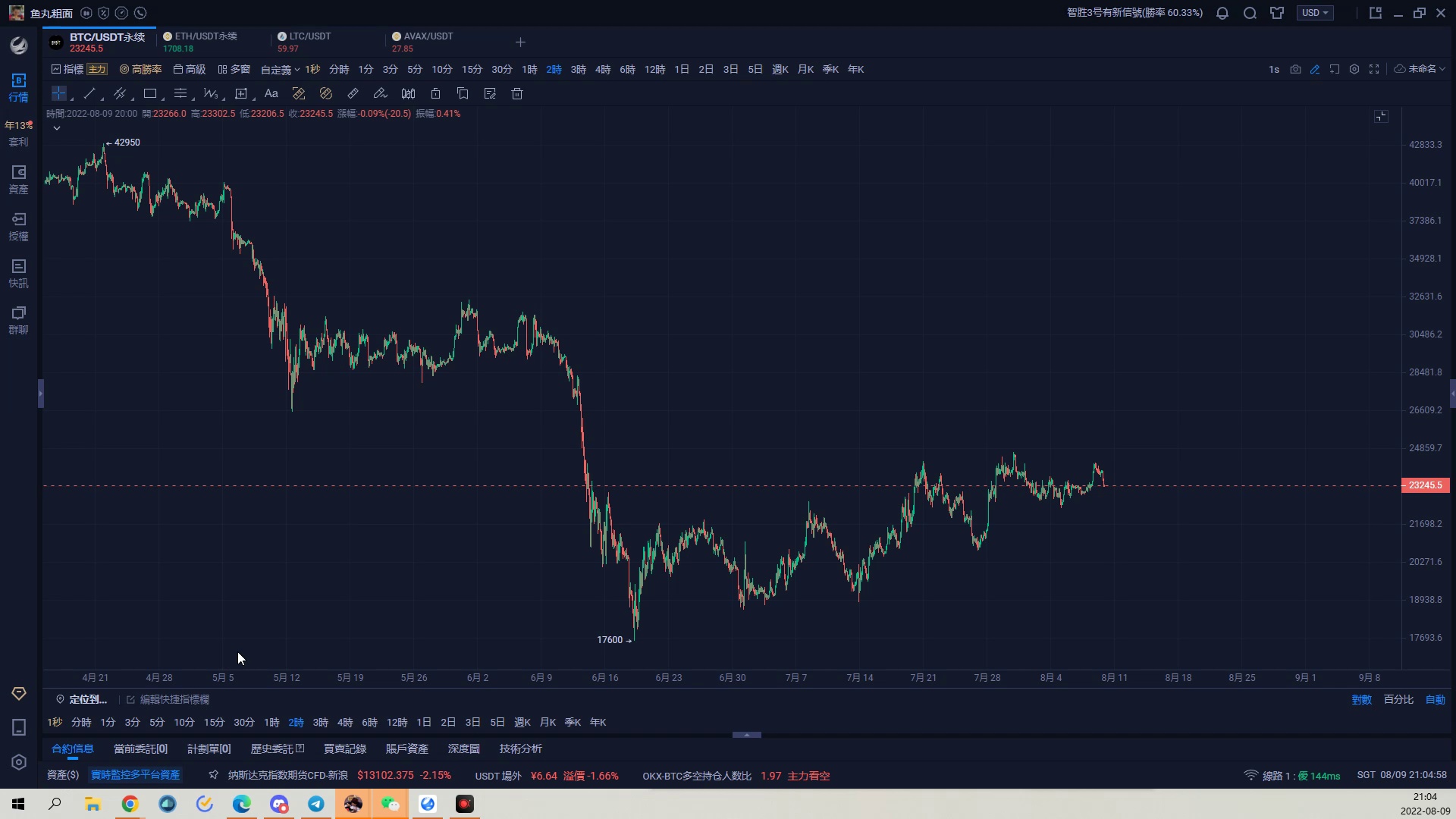Click the 4時 interval in top toolbar

(x=603, y=69)
